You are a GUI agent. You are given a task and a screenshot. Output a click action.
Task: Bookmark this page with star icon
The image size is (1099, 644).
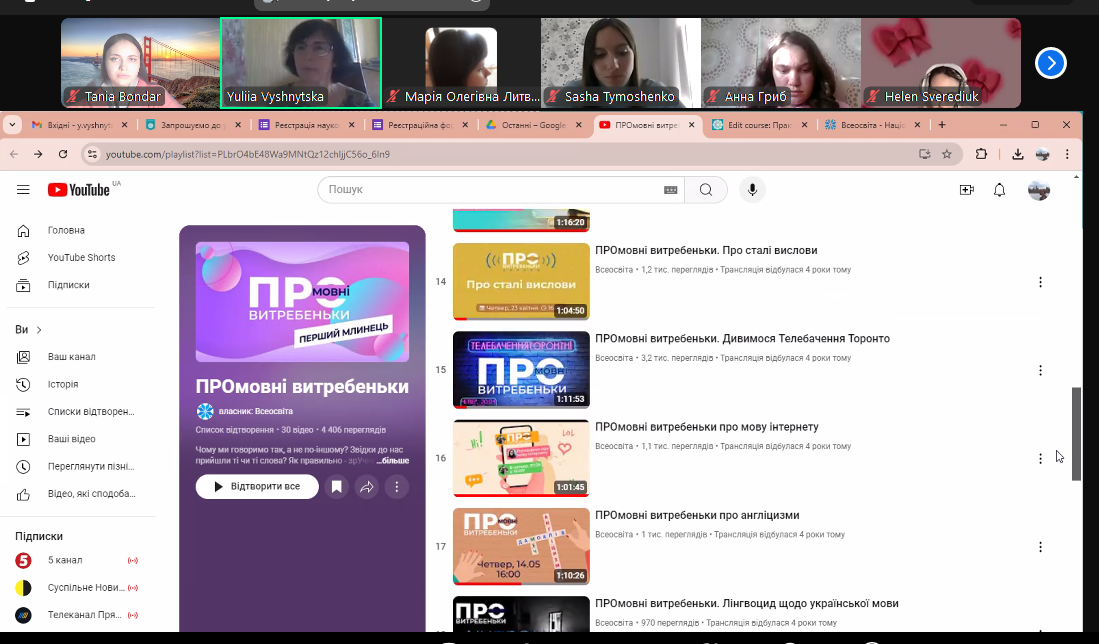click(947, 154)
